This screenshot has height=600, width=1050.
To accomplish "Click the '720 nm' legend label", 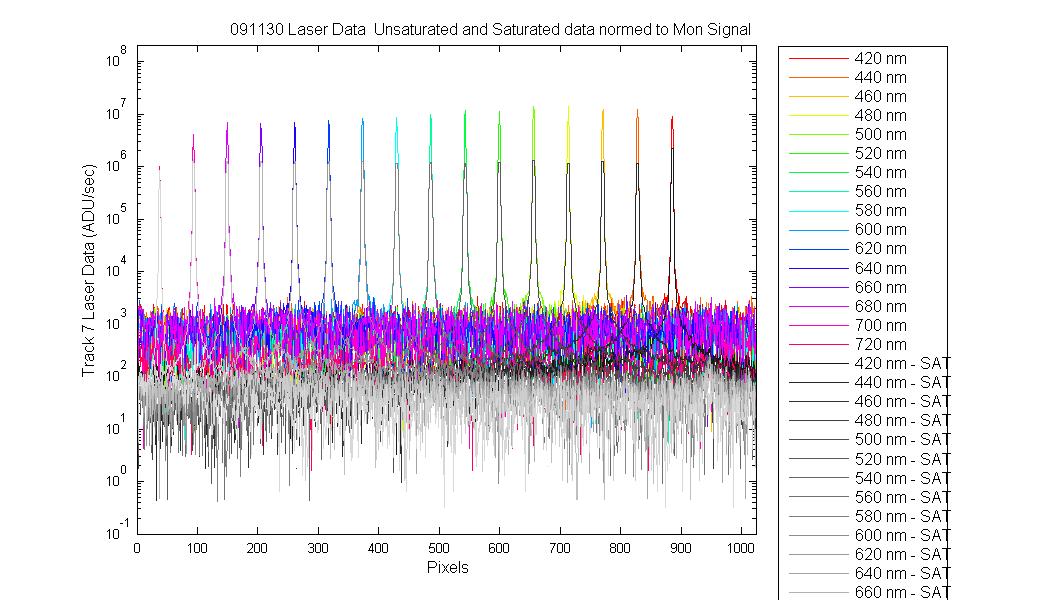I will [x=880, y=345].
